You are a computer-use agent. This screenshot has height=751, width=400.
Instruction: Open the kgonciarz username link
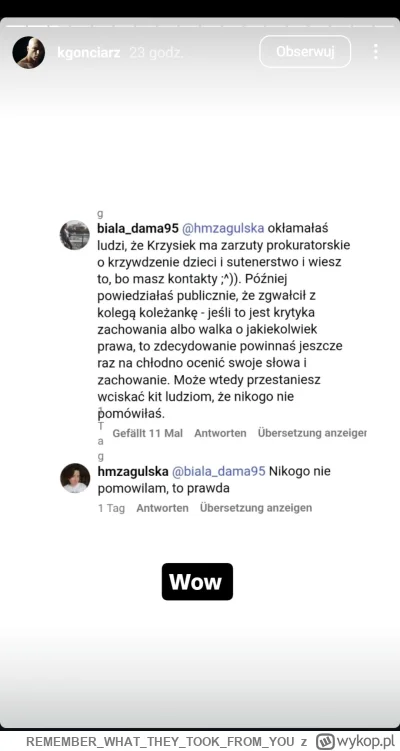point(89,53)
